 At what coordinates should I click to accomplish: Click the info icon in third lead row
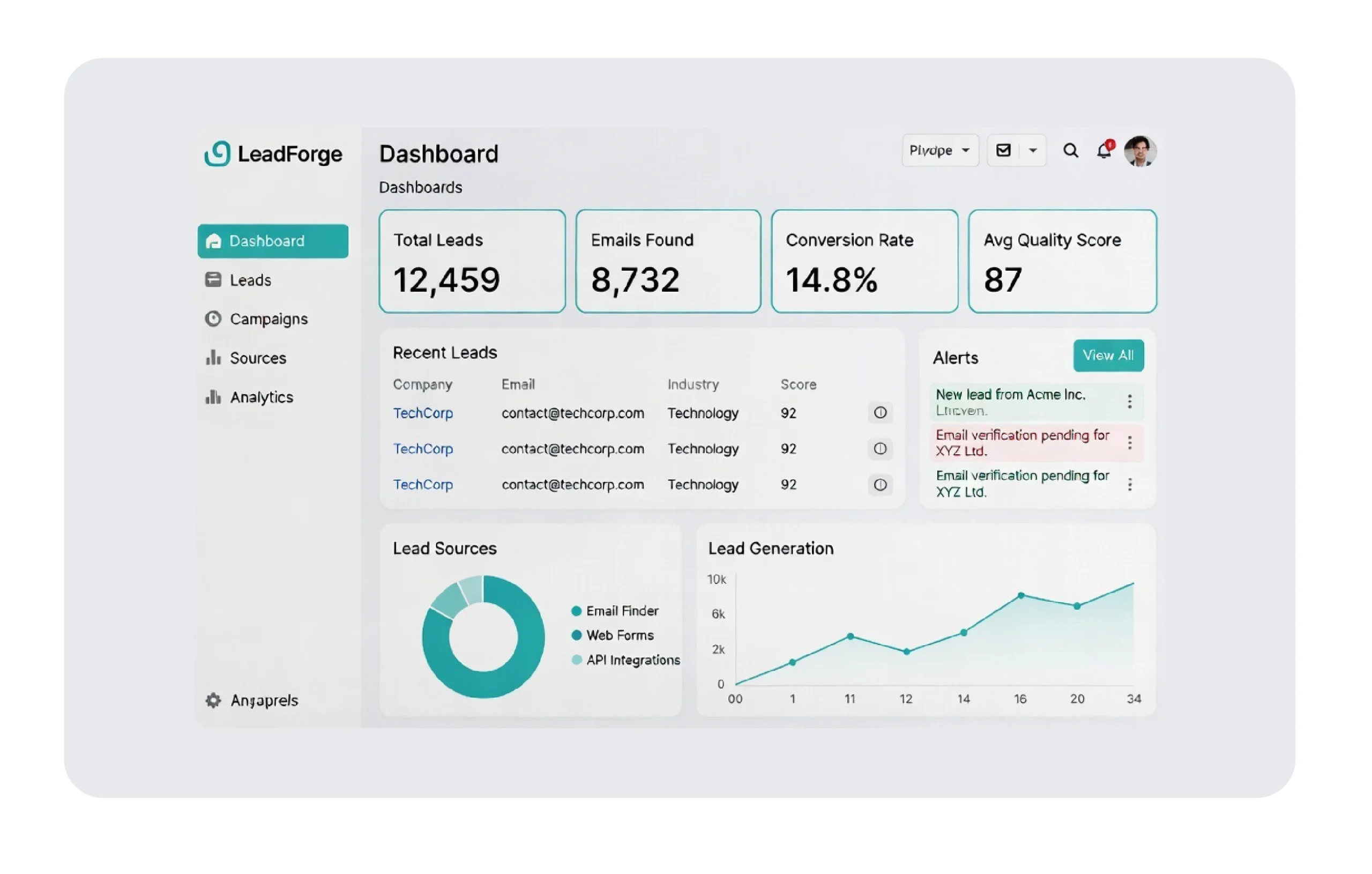pyautogui.click(x=881, y=485)
